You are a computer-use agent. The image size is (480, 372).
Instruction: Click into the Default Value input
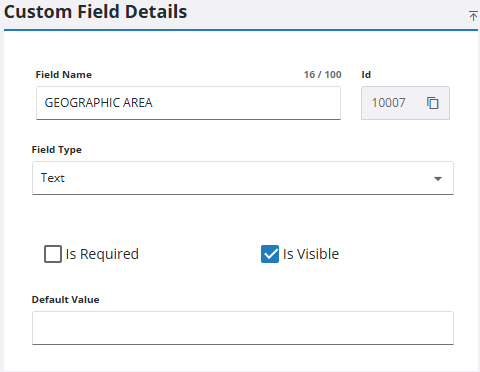click(x=243, y=328)
